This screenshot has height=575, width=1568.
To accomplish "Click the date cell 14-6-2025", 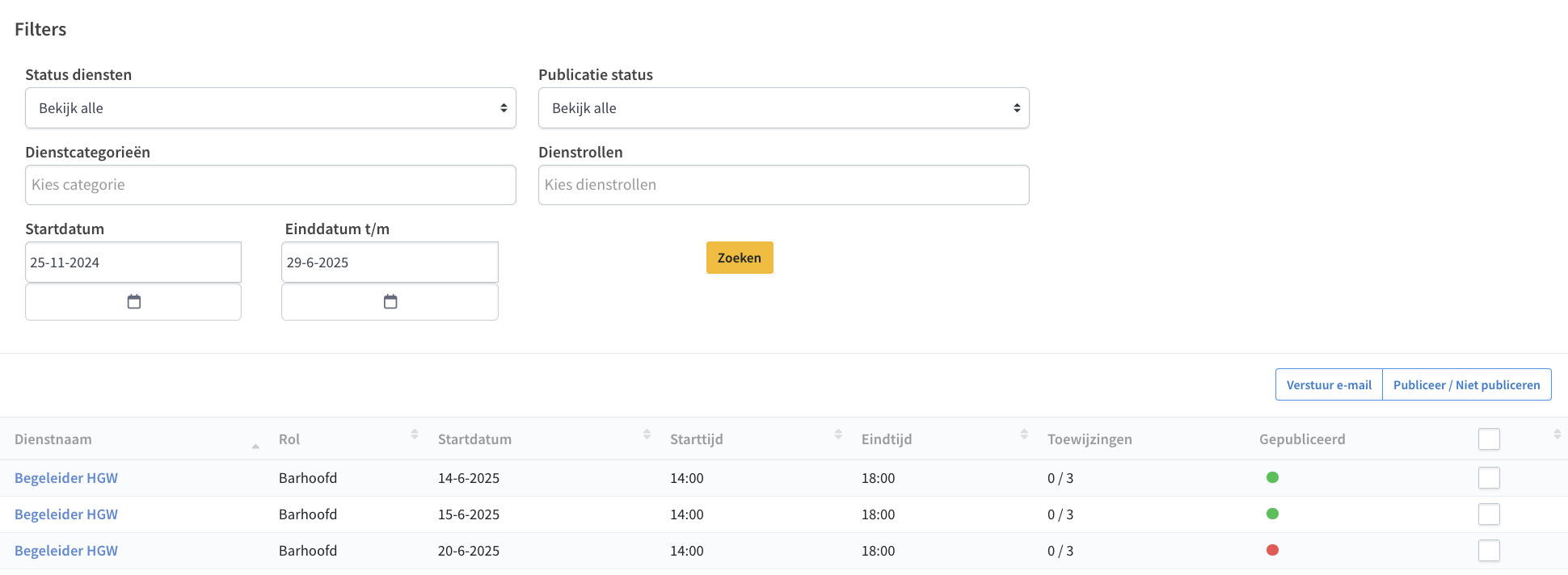I will 469,478.
